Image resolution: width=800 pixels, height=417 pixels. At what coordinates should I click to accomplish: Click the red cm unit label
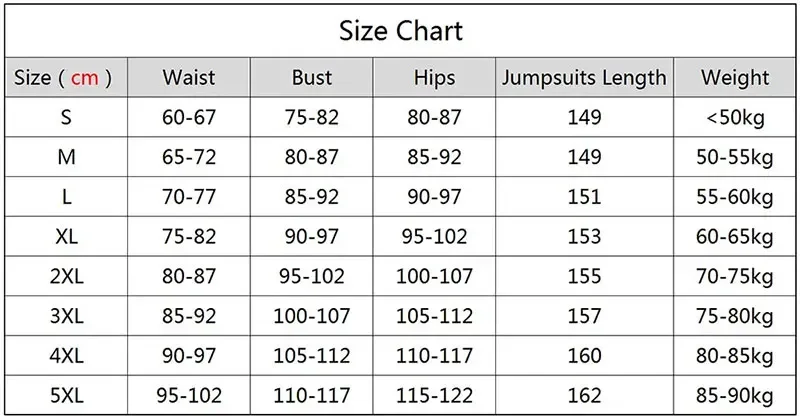click(84, 78)
